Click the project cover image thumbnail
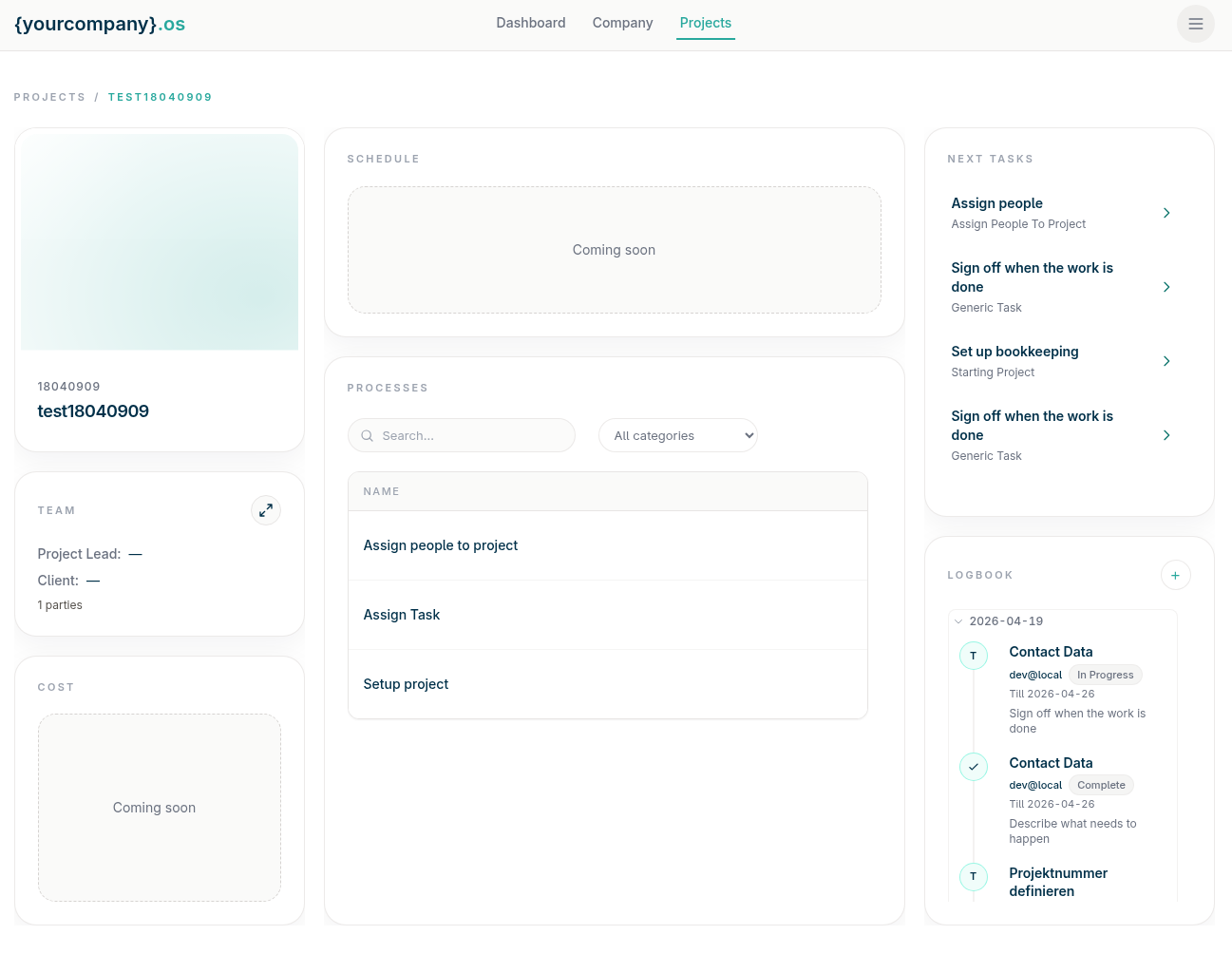1232x973 pixels. (160, 242)
